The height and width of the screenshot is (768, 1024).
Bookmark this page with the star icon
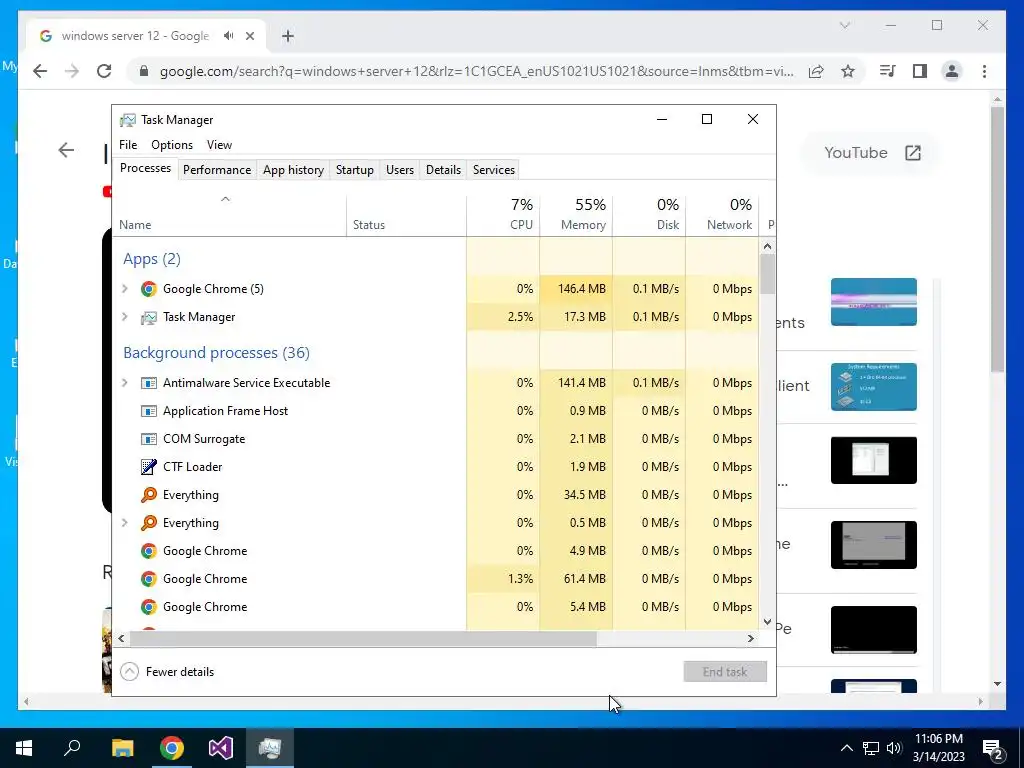click(x=848, y=71)
